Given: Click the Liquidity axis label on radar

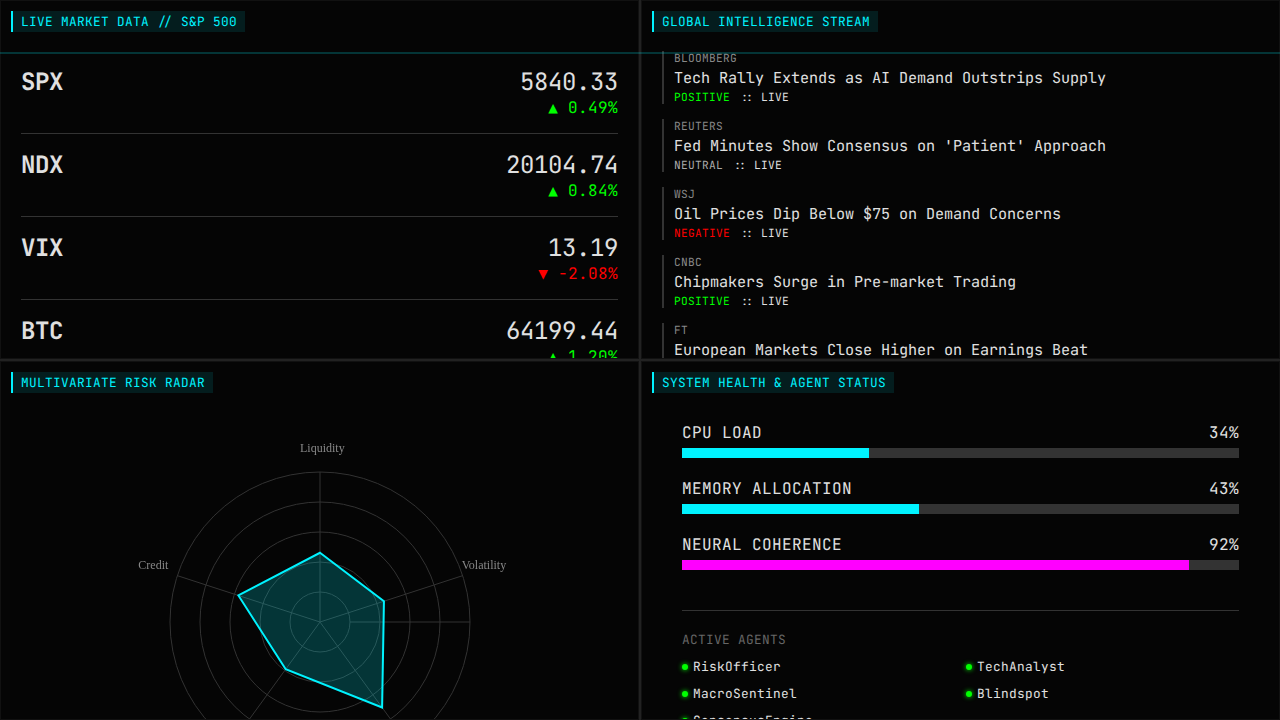Looking at the screenshot, I should click(x=322, y=448).
